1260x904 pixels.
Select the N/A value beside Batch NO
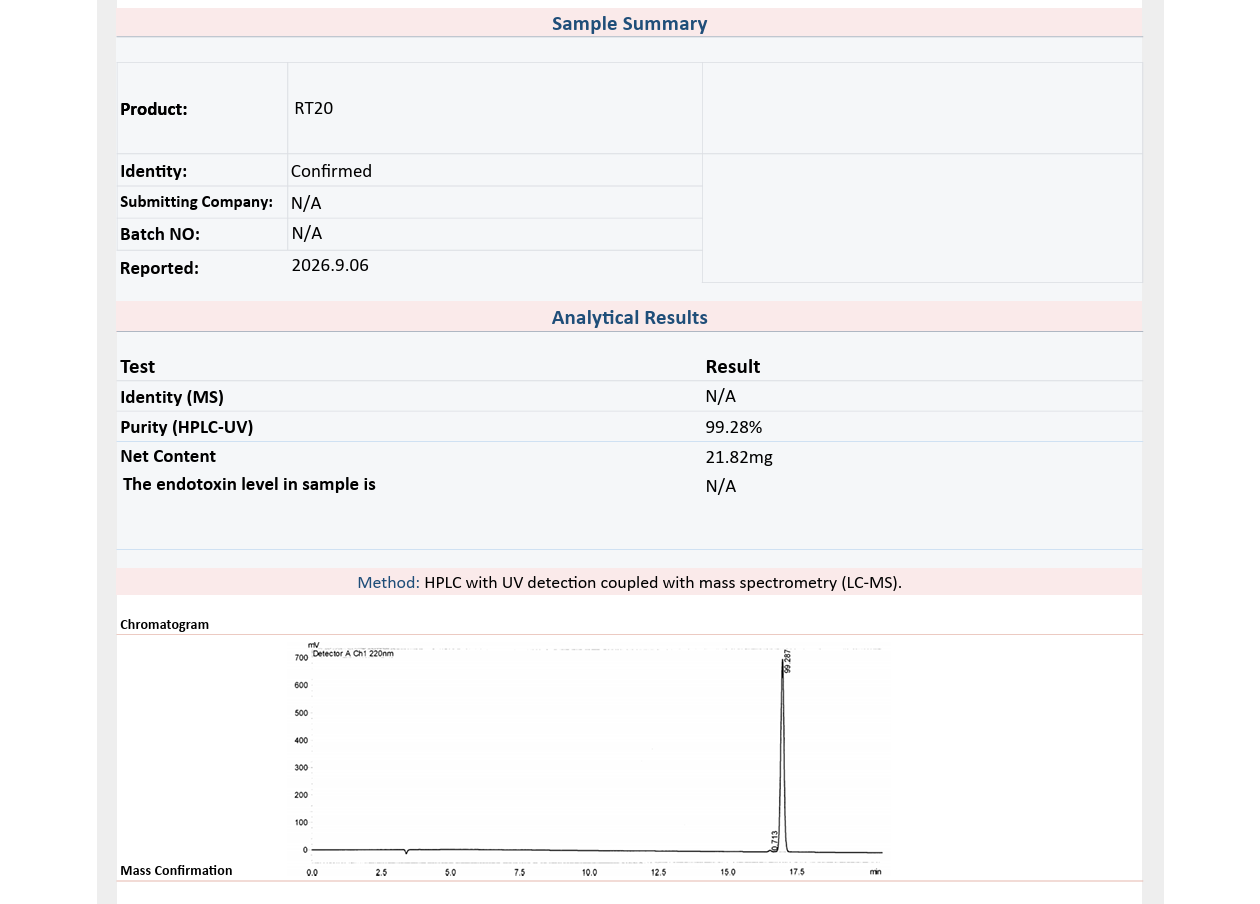click(307, 233)
